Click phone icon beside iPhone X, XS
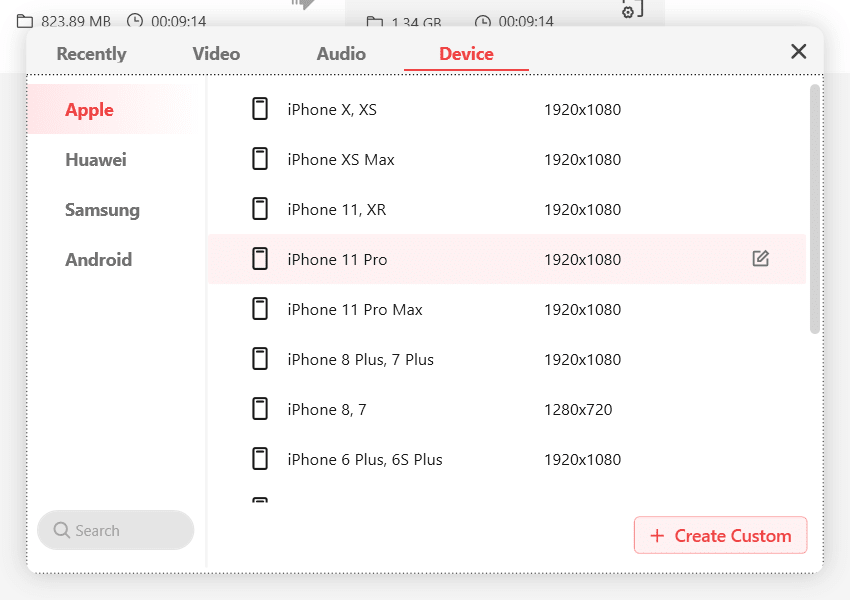This screenshot has width=850, height=600. click(260, 109)
